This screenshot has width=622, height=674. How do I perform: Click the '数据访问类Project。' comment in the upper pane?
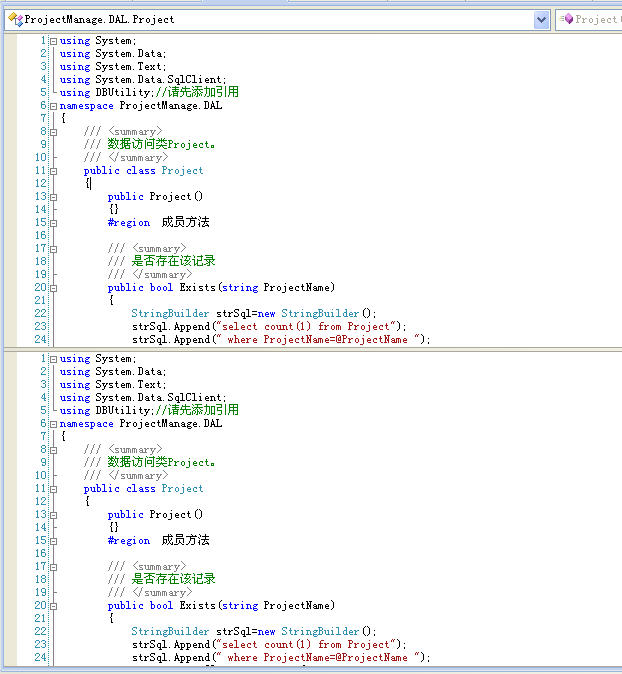(x=161, y=144)
